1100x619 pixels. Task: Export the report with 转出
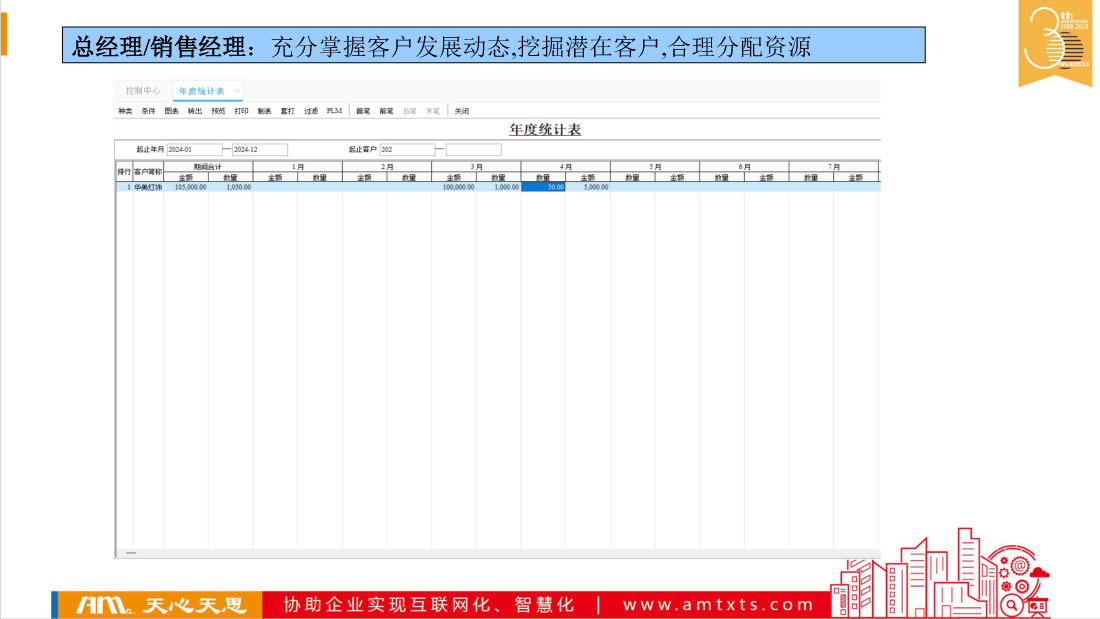(195, 111)
